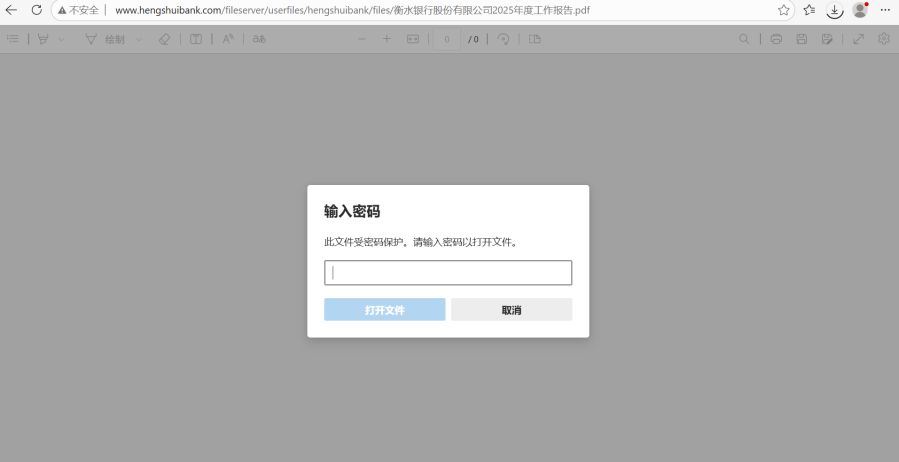Open the browser three-dot menu
The height and width of the screenshot is (462, 899).
tap(885, 10)
